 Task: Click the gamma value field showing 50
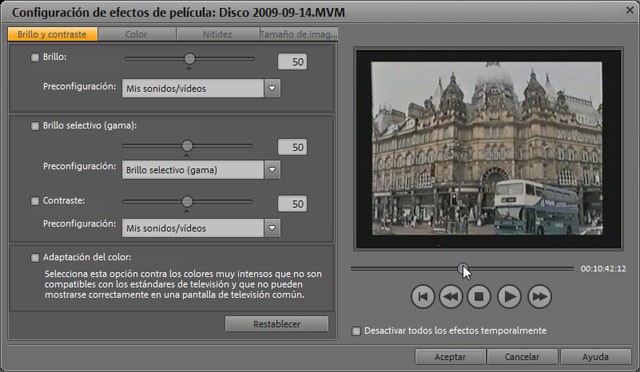292,147
